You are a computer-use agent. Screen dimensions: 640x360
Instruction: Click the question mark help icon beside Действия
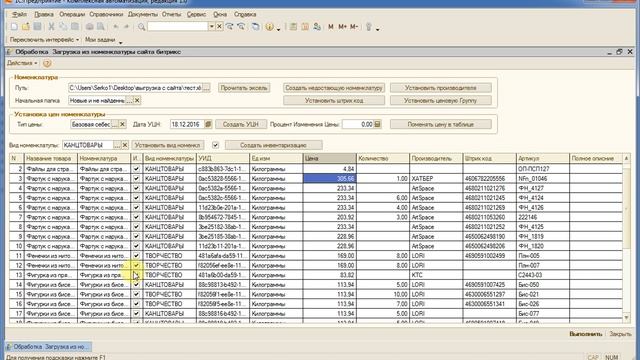(47, 63)
